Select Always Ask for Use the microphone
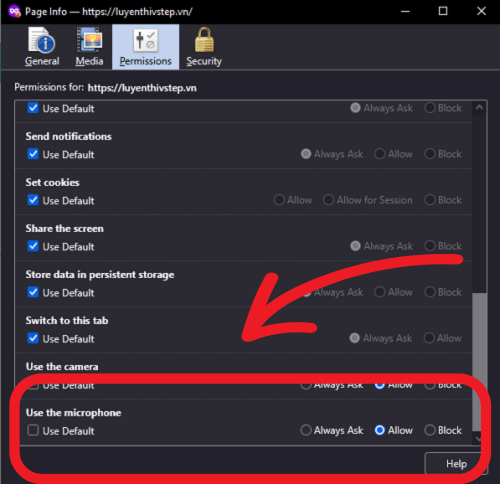500x484 pixels. [x=306, y=430]
